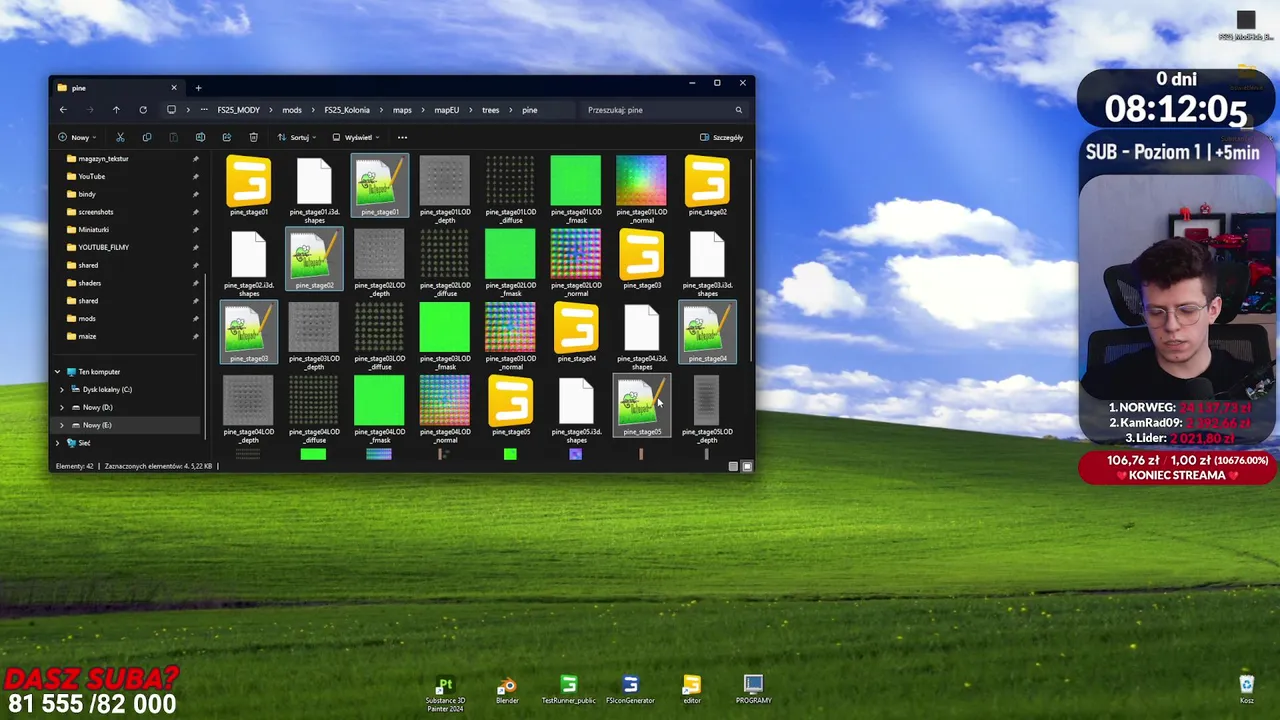Cut selected files with scissors icon
The width and height of the screenshot is (1280, 720).
click(120, 137)
